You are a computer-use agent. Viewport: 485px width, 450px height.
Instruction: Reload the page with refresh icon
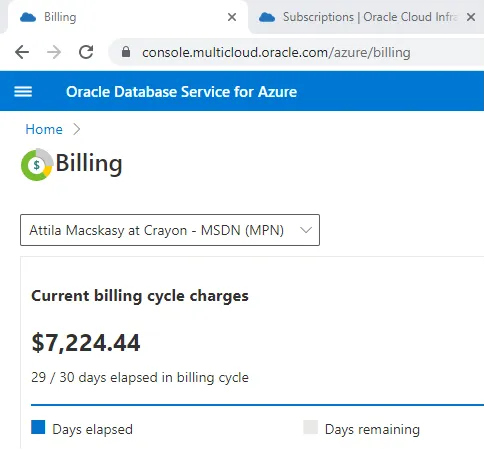click(86, 52)
